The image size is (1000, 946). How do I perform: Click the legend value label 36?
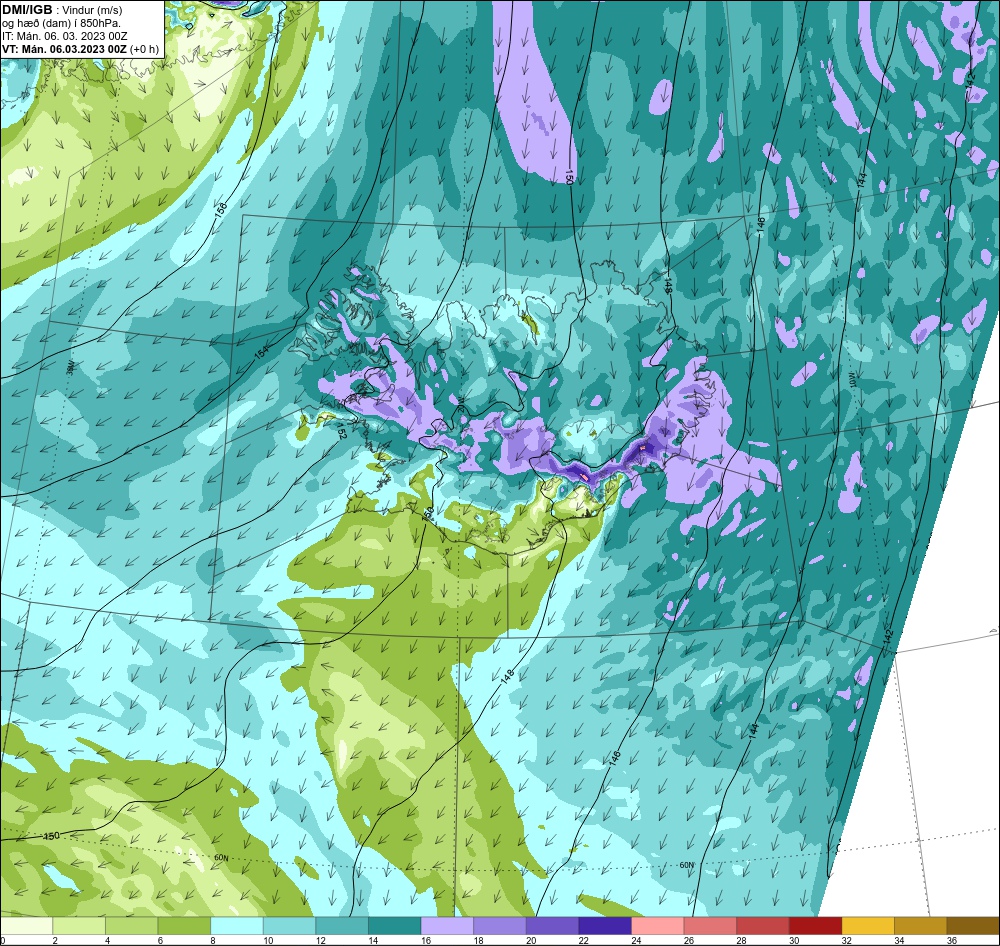(952, 940)
